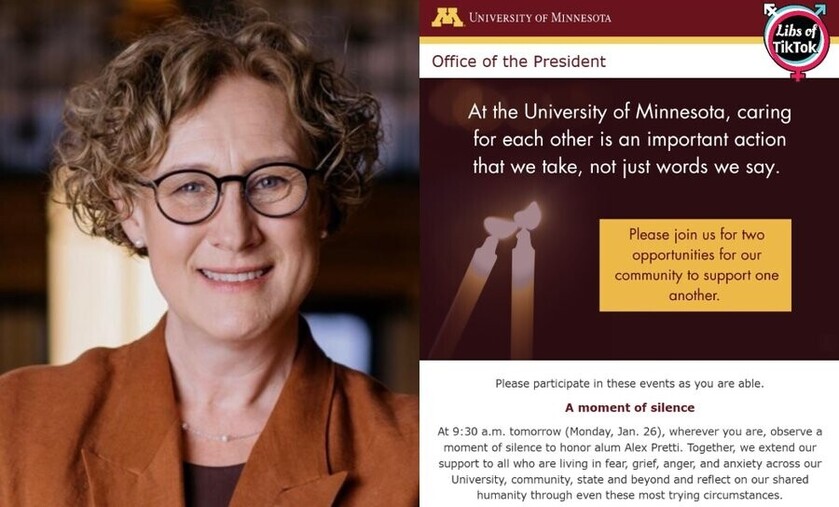Viewport: 839px width, 507px height.
Task: Open the woman's portrait photo
Action: 209,253
